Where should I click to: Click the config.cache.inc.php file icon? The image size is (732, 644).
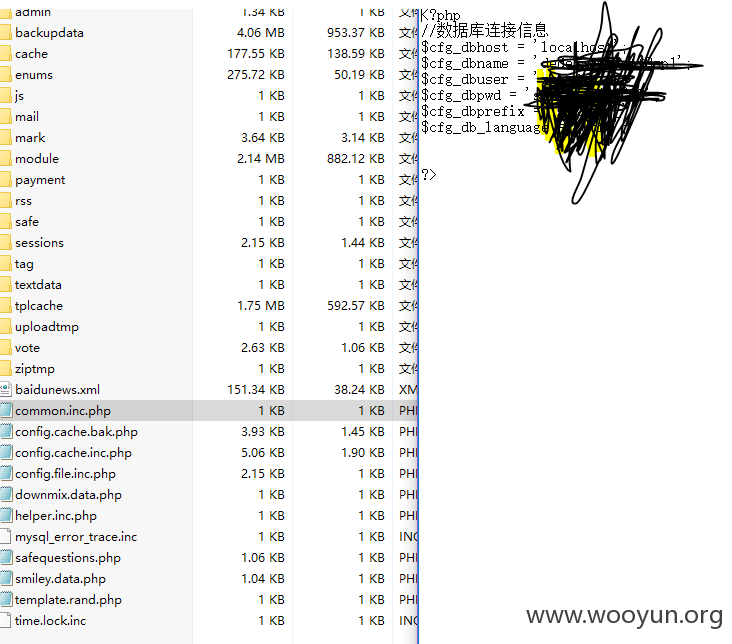point(6,453)
